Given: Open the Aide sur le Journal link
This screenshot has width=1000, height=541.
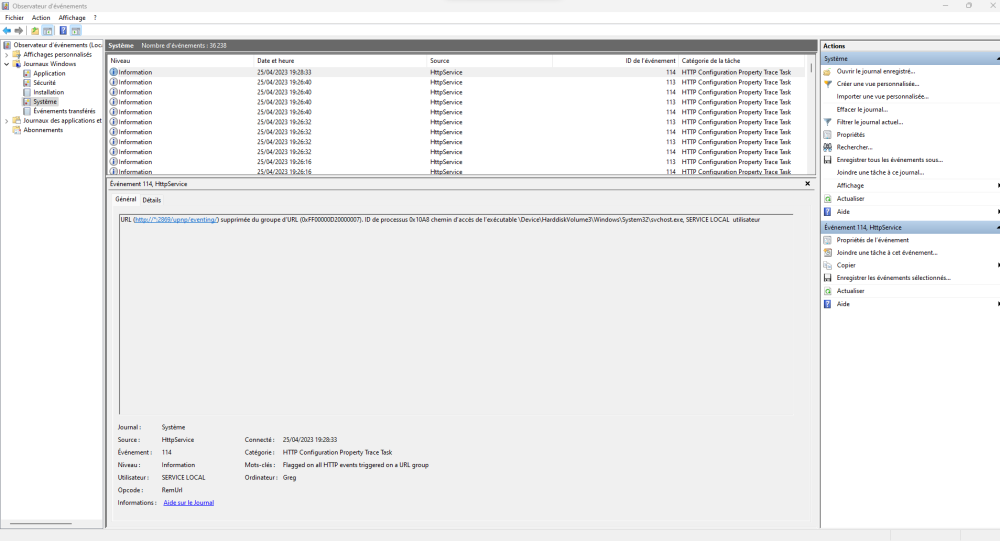Looking at the screenshot, I should (x=188, y=503).
